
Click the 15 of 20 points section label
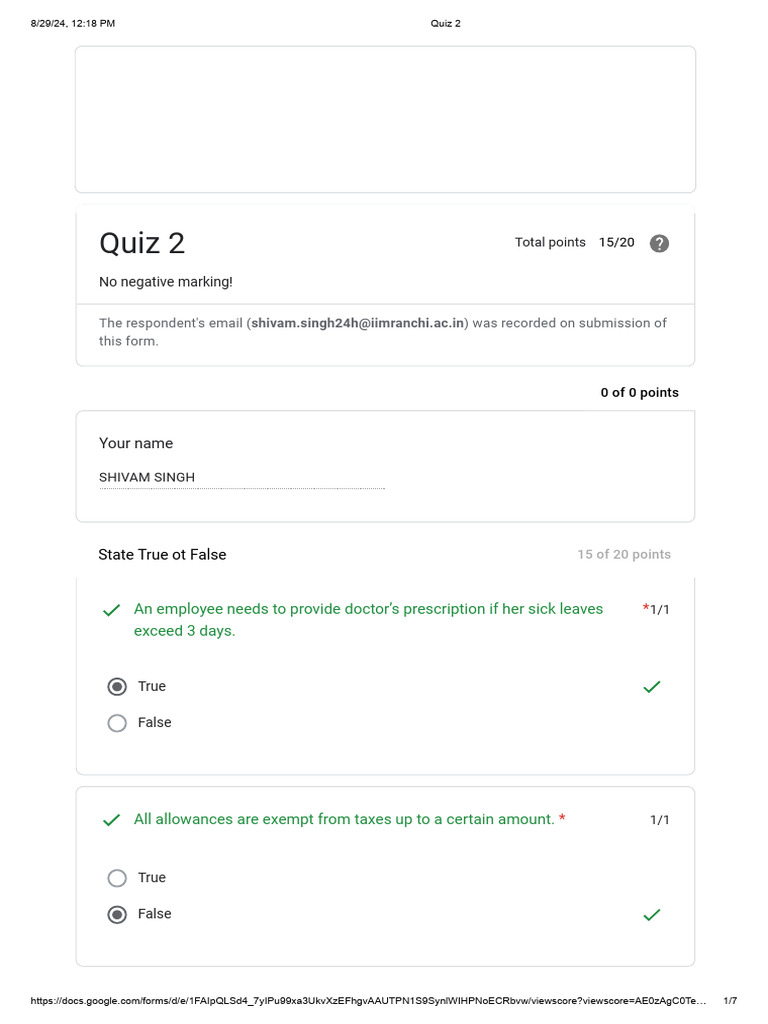pos(624,555)
